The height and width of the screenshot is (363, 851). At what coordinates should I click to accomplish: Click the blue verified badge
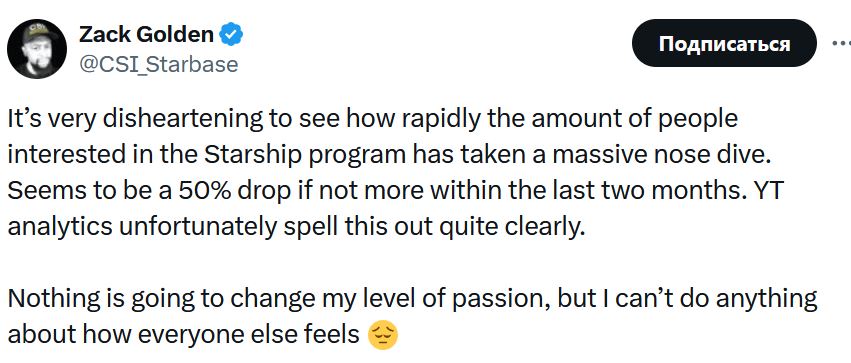click(x=231, y=35)
